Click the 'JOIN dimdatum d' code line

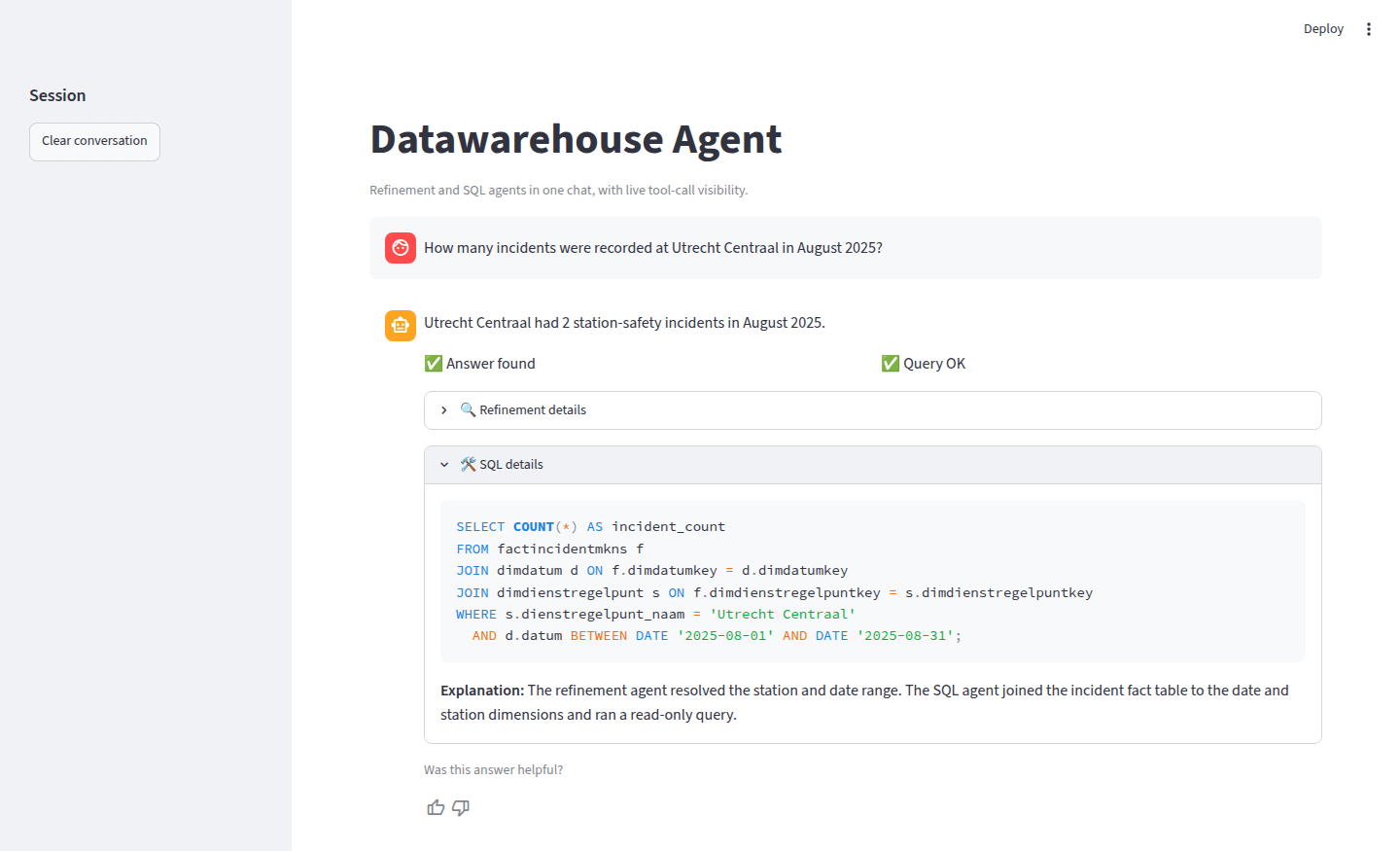652,570
